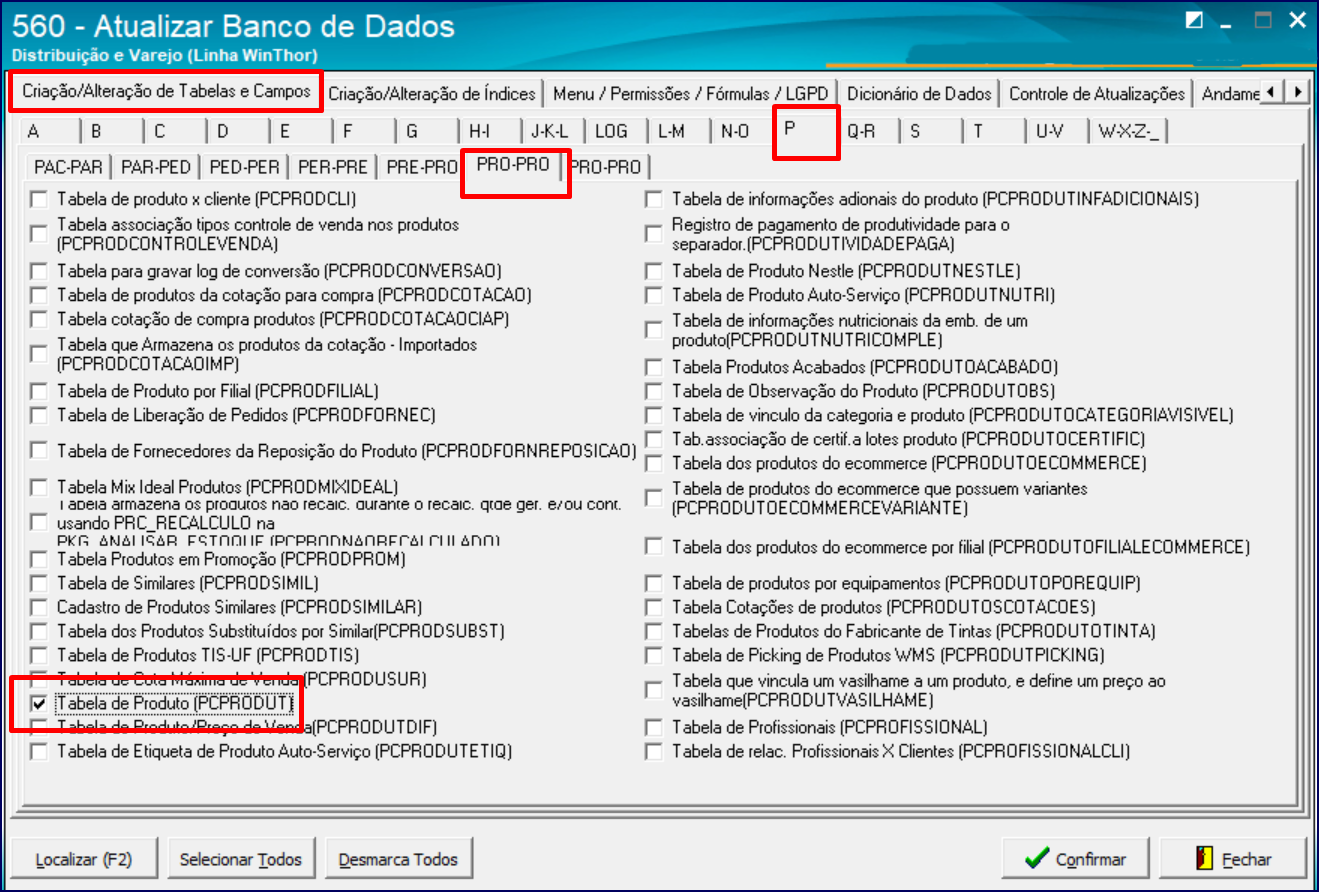Viewport: 1319px width, 892px height.
Task: Click the restore window icon in title bar
Action: [1264, 20]
